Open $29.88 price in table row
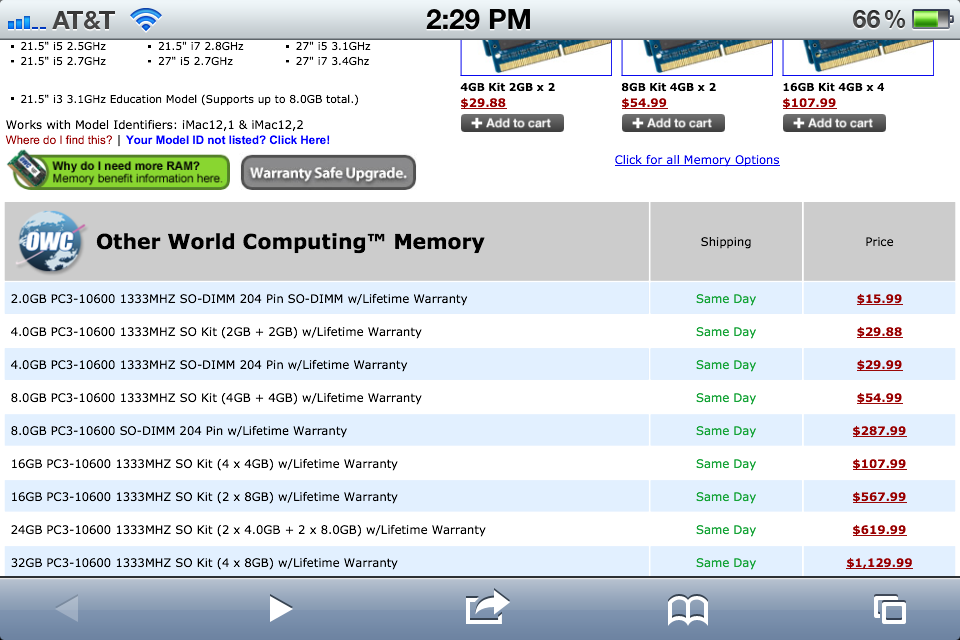 [879, 332]
